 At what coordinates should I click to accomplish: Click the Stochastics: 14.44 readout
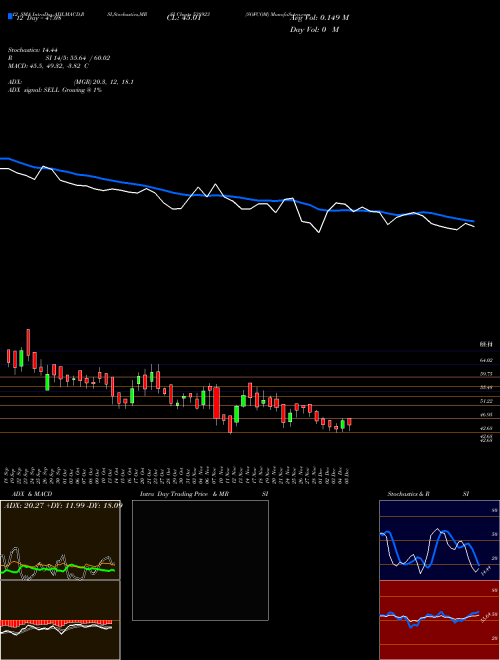click(x=32, y=51)
